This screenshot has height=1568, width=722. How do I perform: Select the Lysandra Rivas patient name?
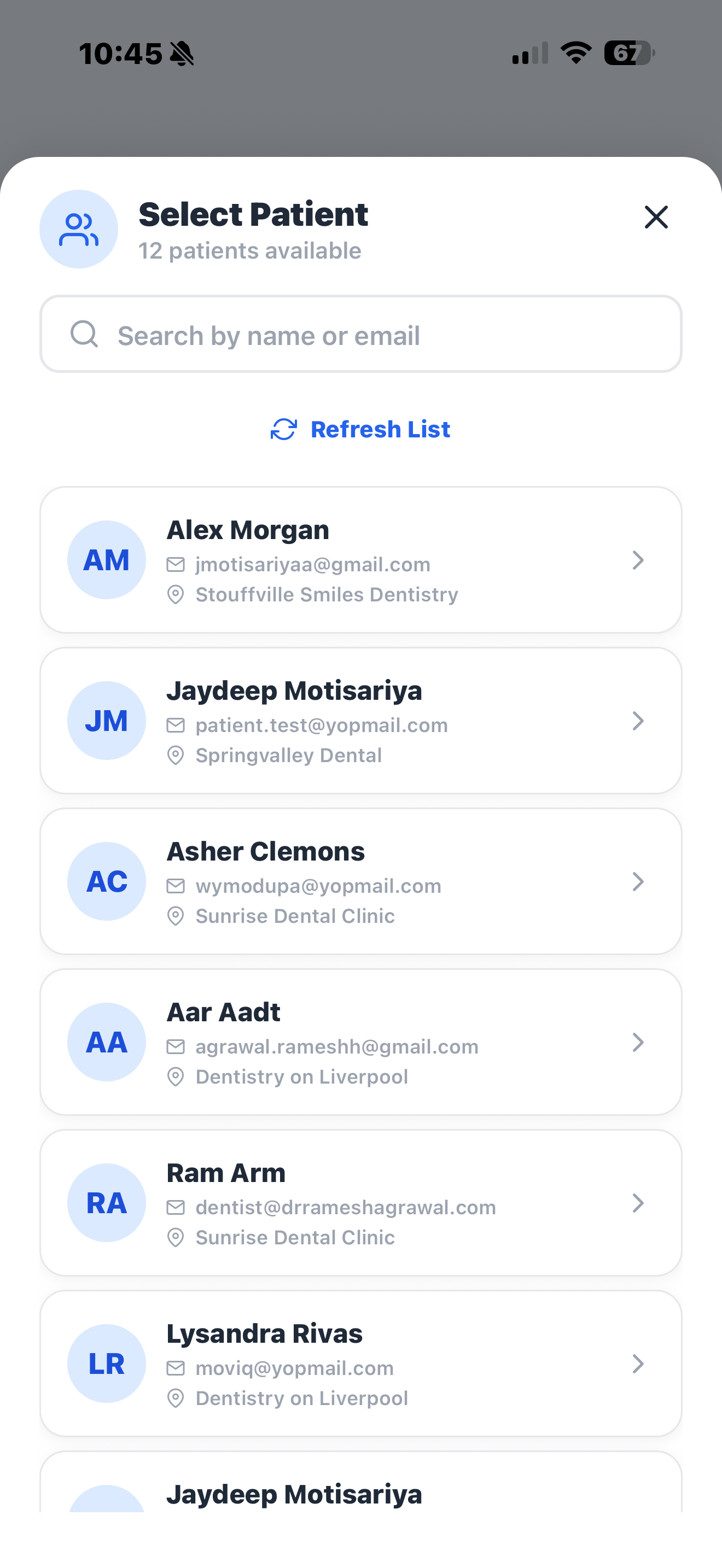click(265, 1333)
